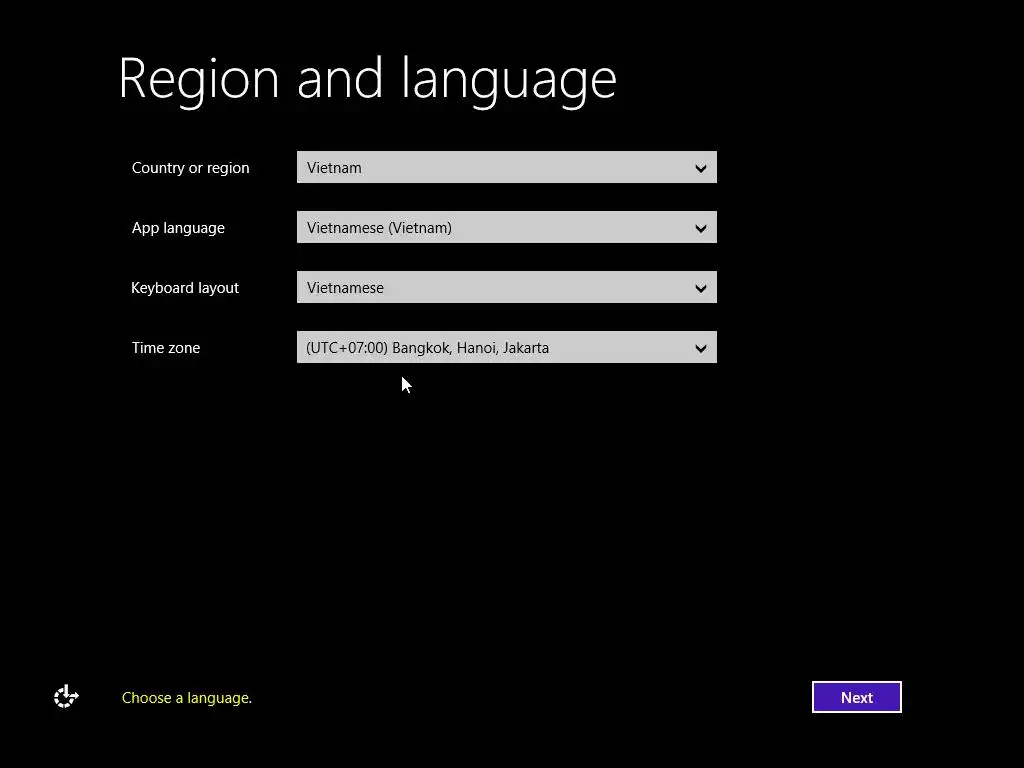Click the Next button
This screenshot has width=1024, height=768.
click(x=857, y=697)
